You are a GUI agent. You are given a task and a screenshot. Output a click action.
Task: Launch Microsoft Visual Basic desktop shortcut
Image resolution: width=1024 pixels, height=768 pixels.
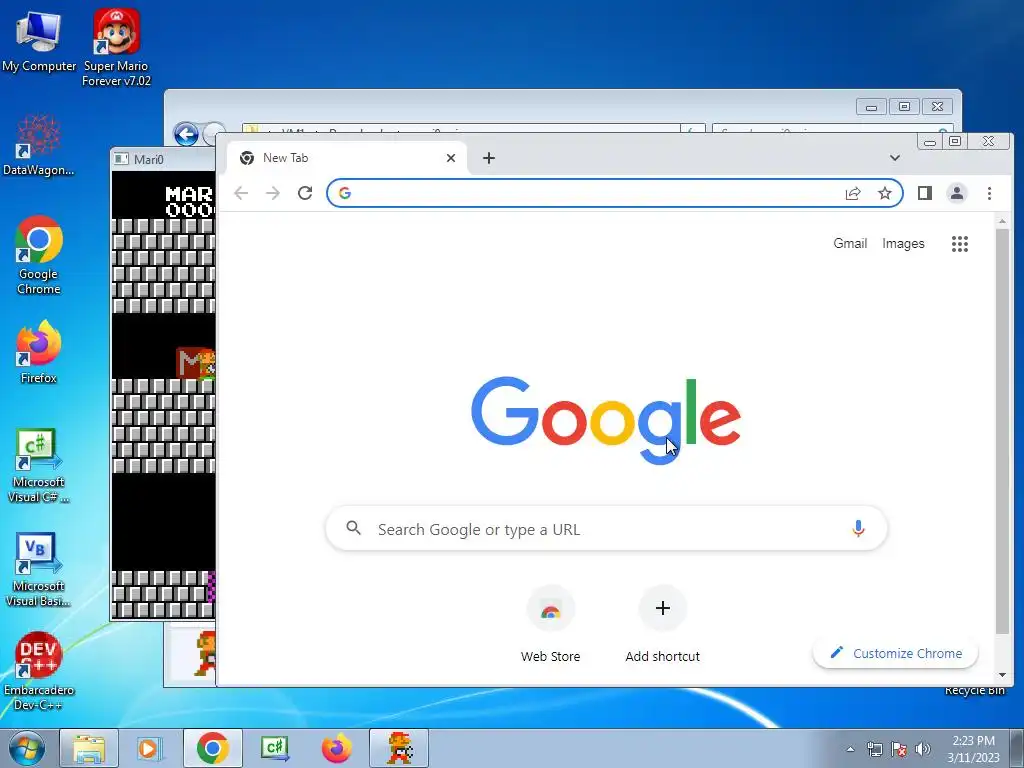(x=39, y=570)
